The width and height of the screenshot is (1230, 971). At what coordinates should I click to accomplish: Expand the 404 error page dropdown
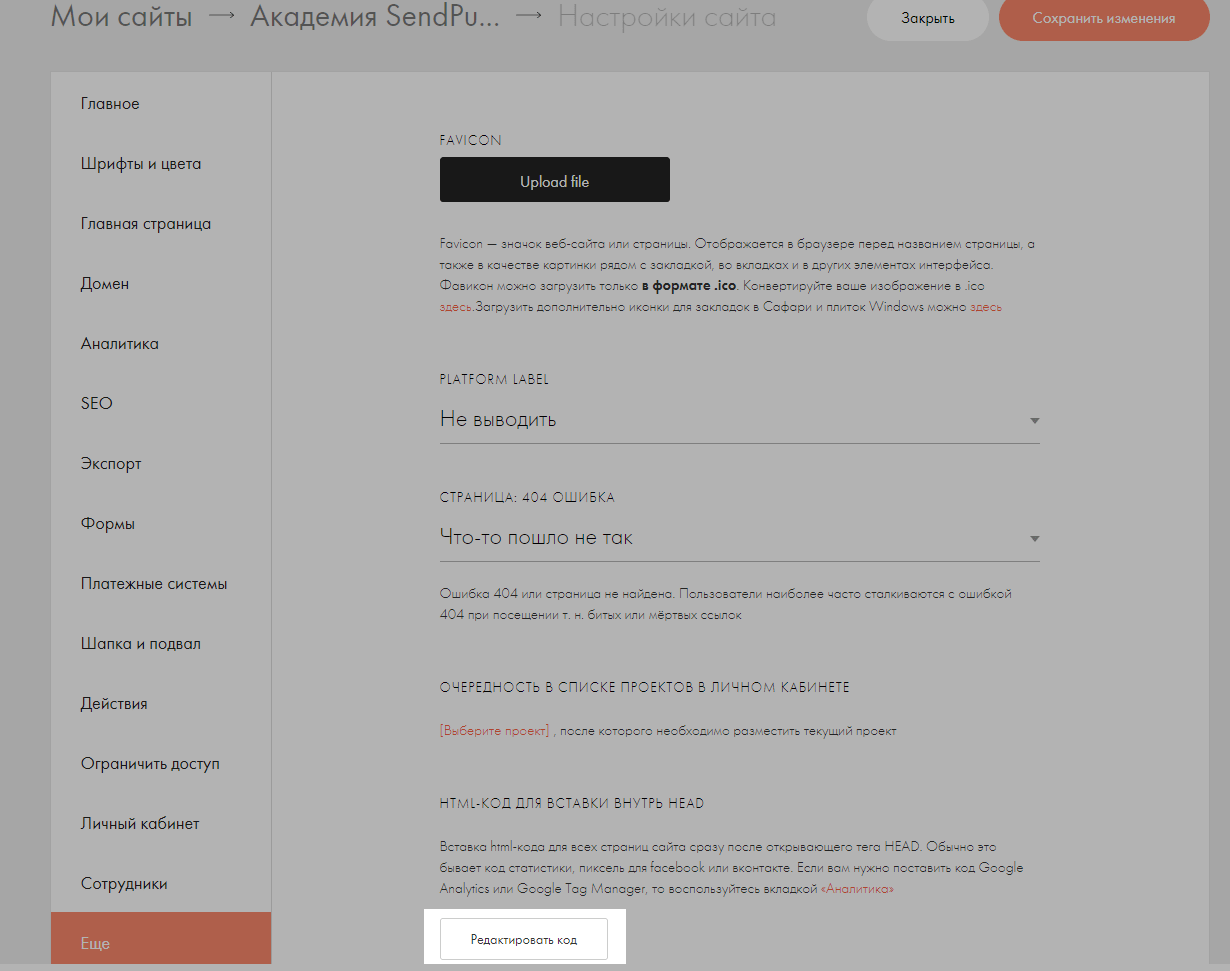[x=1034, y=539]
